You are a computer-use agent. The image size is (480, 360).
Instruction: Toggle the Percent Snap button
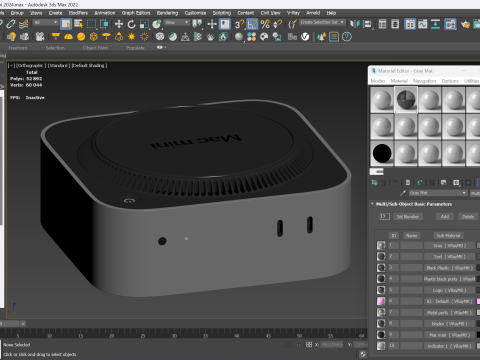[x=265, y=24]
